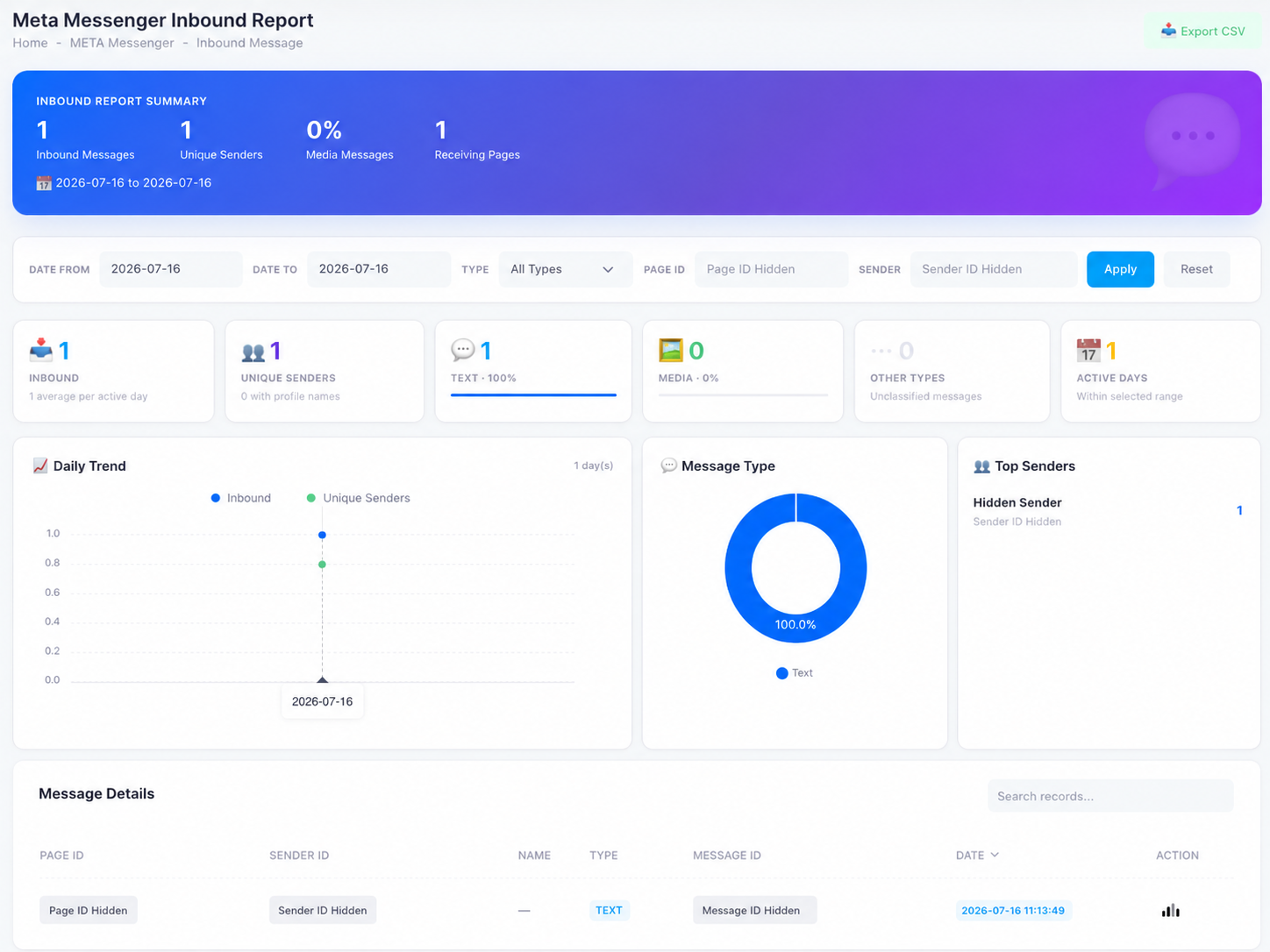Click the speech bubble icon next to Message Type
The height and width of the screenshot is (952, 1270).
[x=668, y=465]
